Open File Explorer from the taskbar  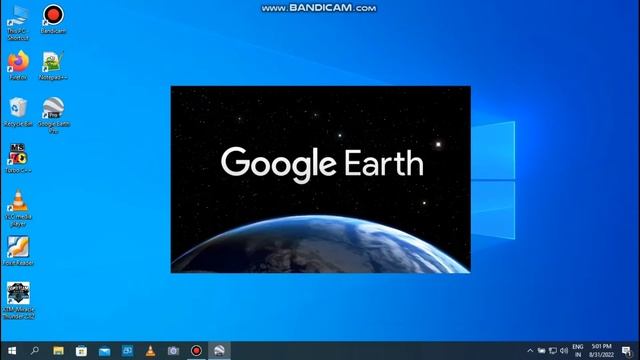58,351
